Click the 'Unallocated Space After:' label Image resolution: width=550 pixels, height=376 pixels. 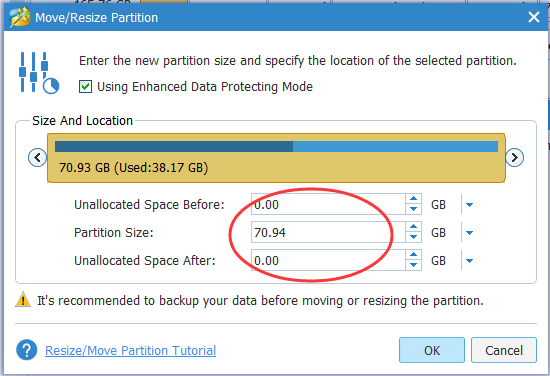pos(145,261)
